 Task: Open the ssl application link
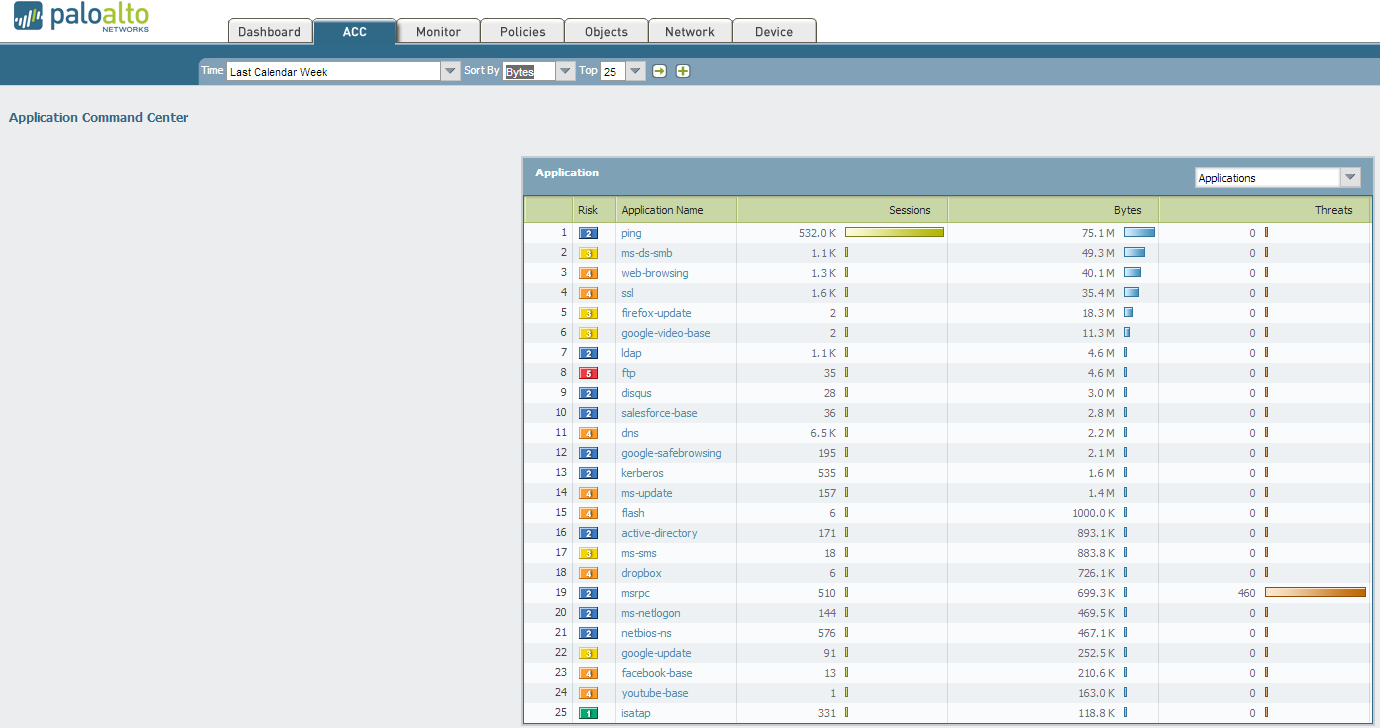[627, 293]
